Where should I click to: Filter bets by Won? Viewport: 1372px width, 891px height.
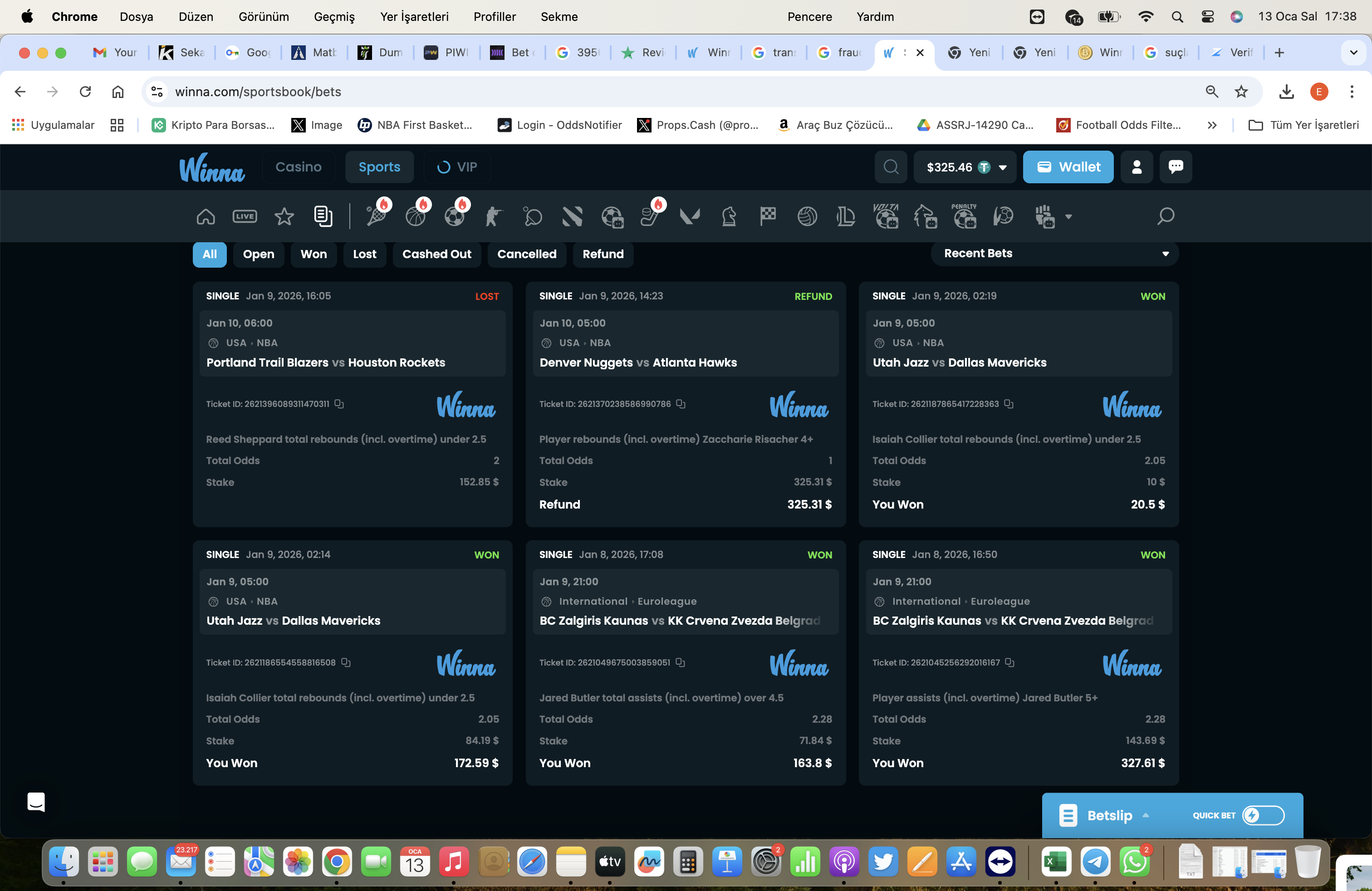tap(314, 254)
